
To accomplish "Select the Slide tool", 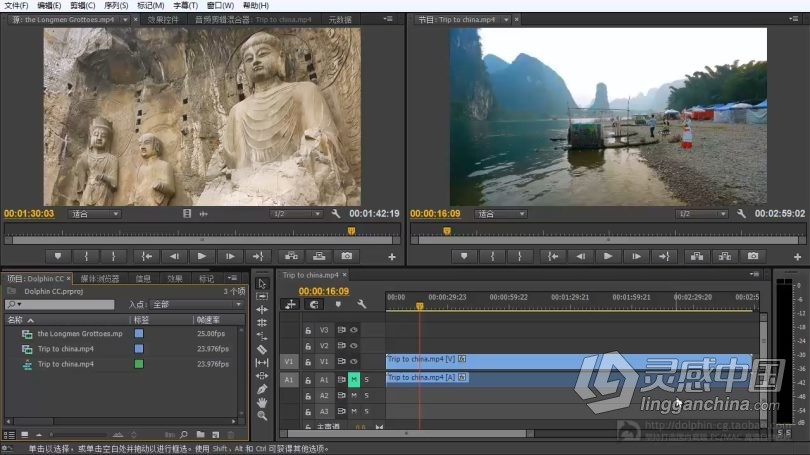I will pos(262,375).
